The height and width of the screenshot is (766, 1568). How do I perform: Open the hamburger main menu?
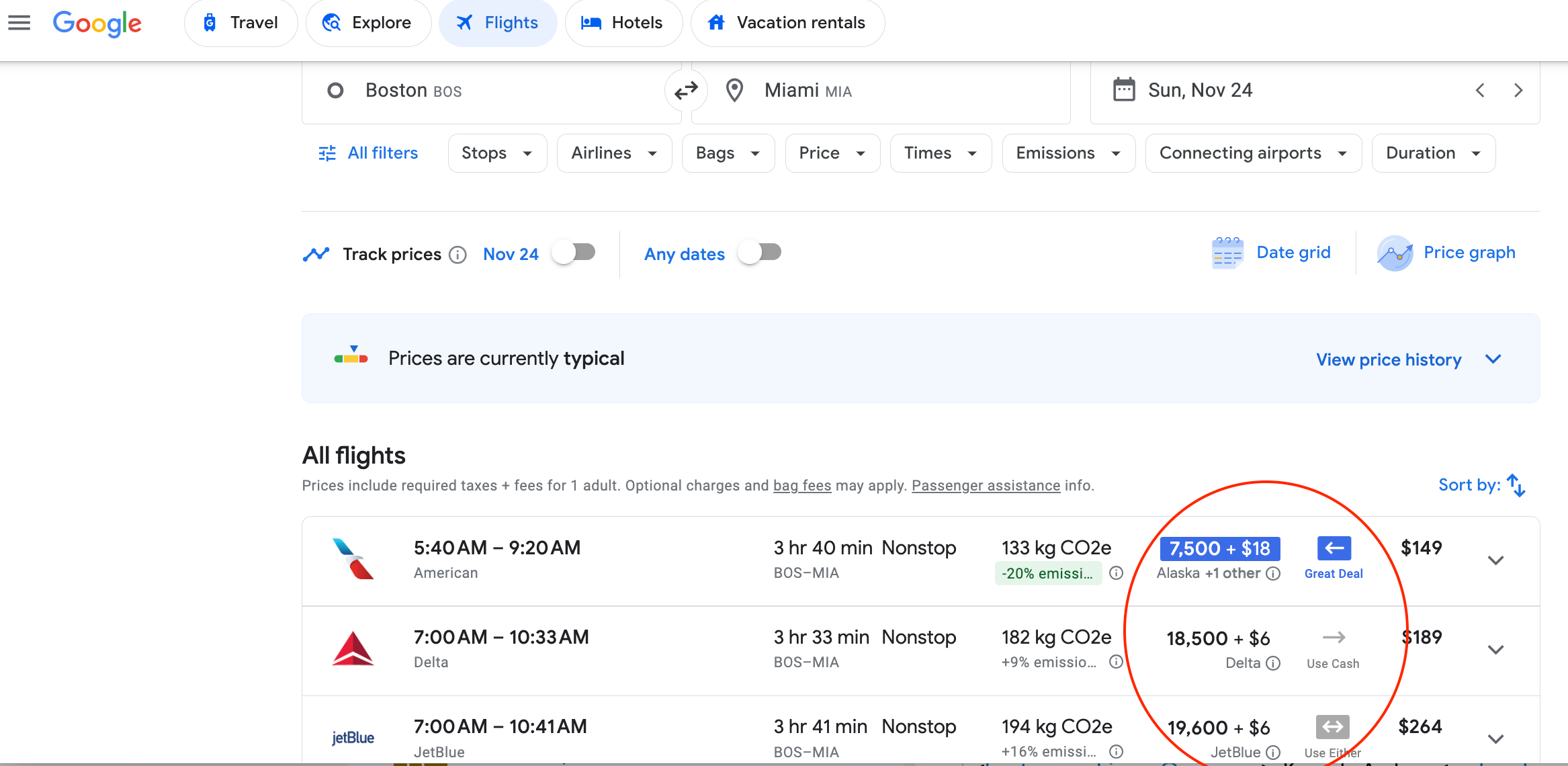click(x=19, y=23)
